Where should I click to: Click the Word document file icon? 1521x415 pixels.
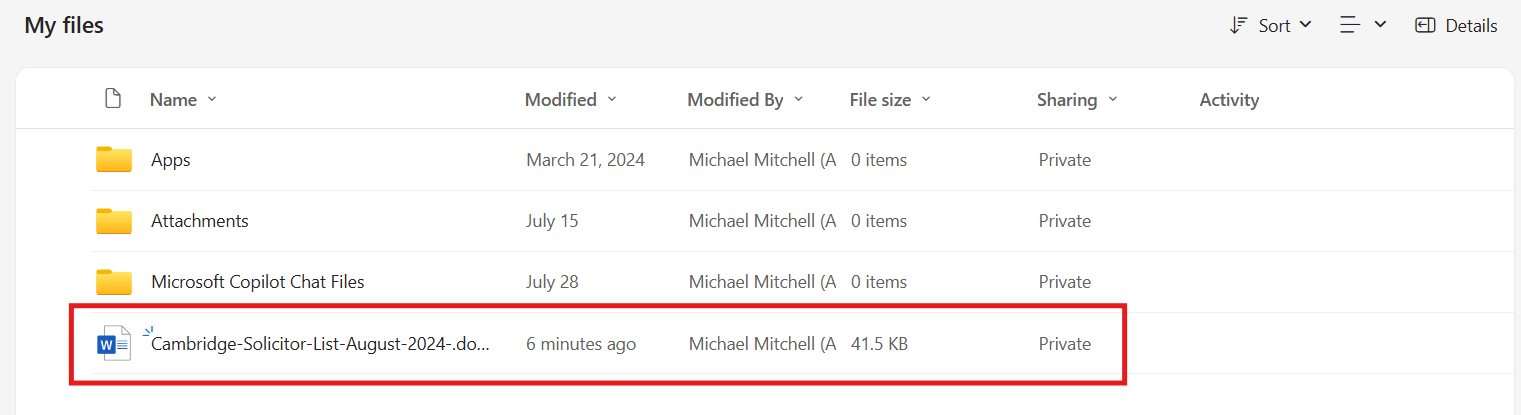click(114, 343)
